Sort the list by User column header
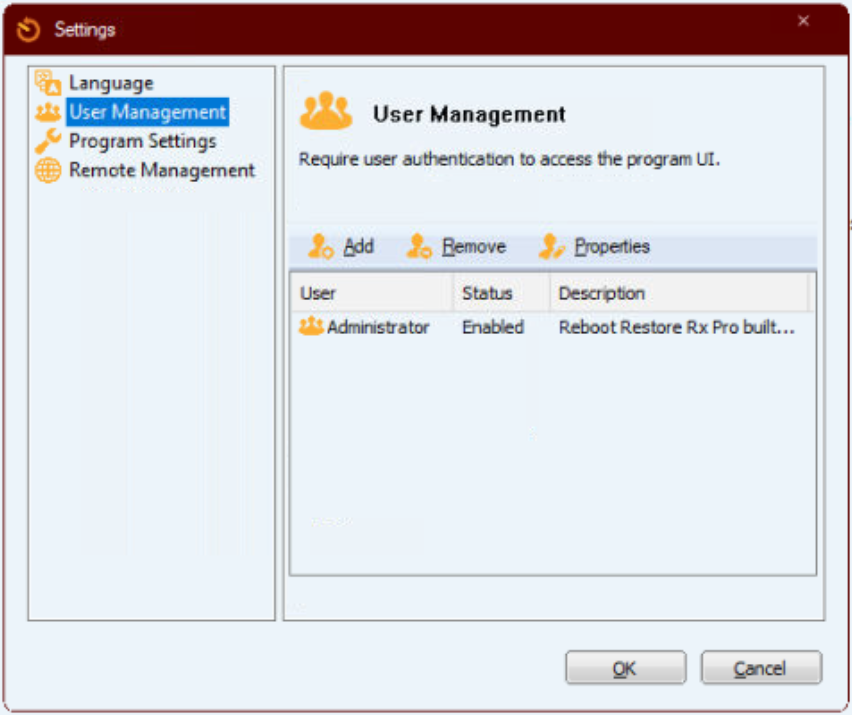The image size is (852, 715). pos(372,293)
